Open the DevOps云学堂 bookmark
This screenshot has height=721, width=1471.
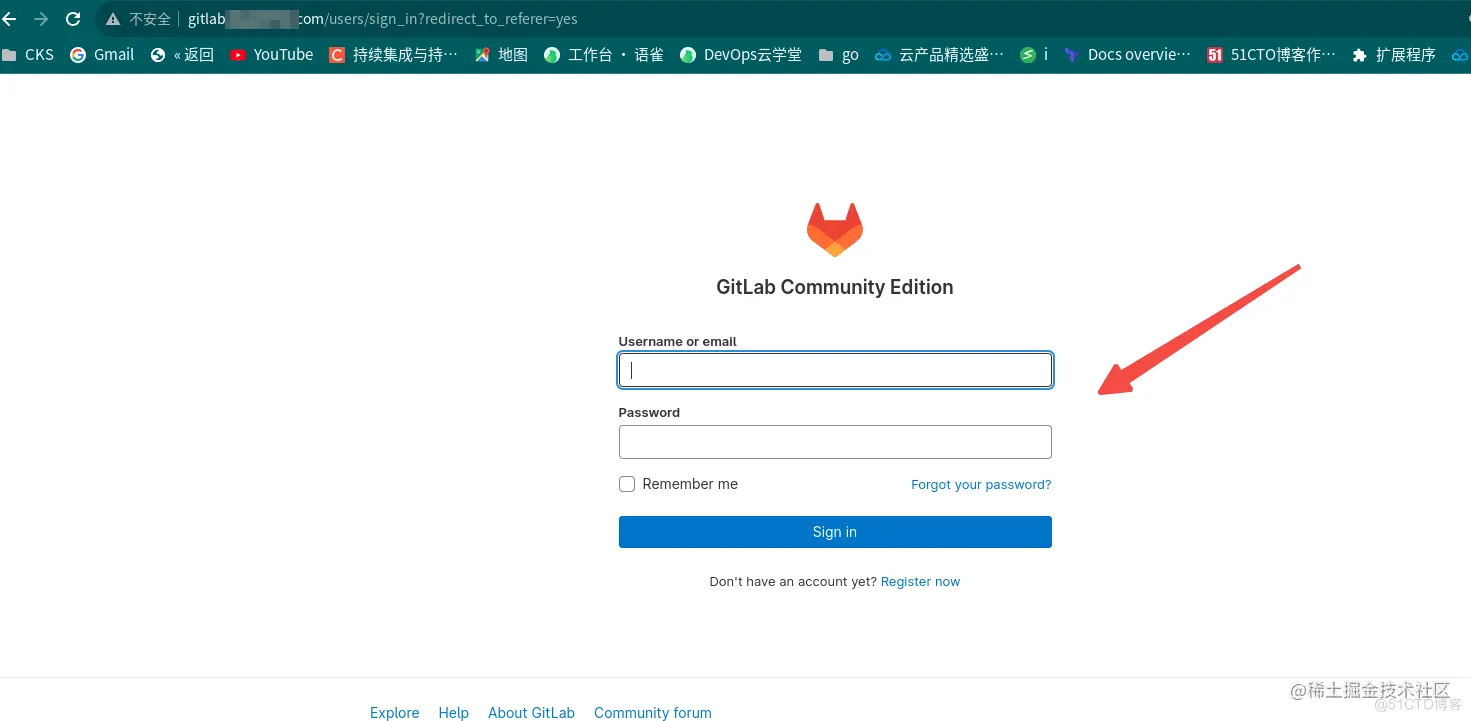(741, 55)
